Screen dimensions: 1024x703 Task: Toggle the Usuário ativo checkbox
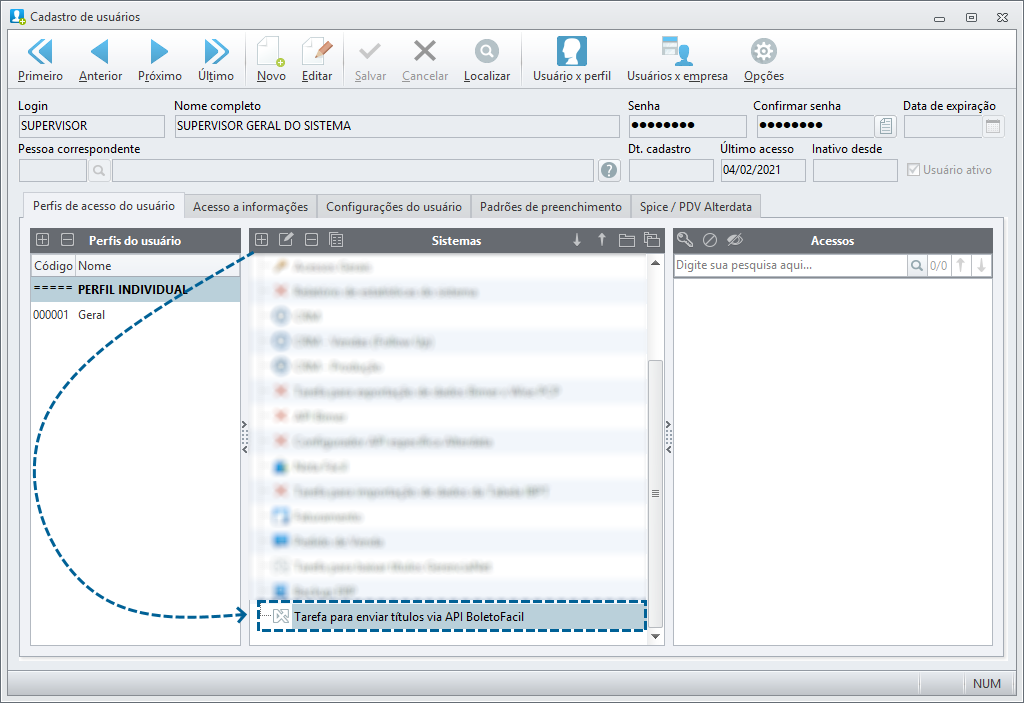coord(913,170)
